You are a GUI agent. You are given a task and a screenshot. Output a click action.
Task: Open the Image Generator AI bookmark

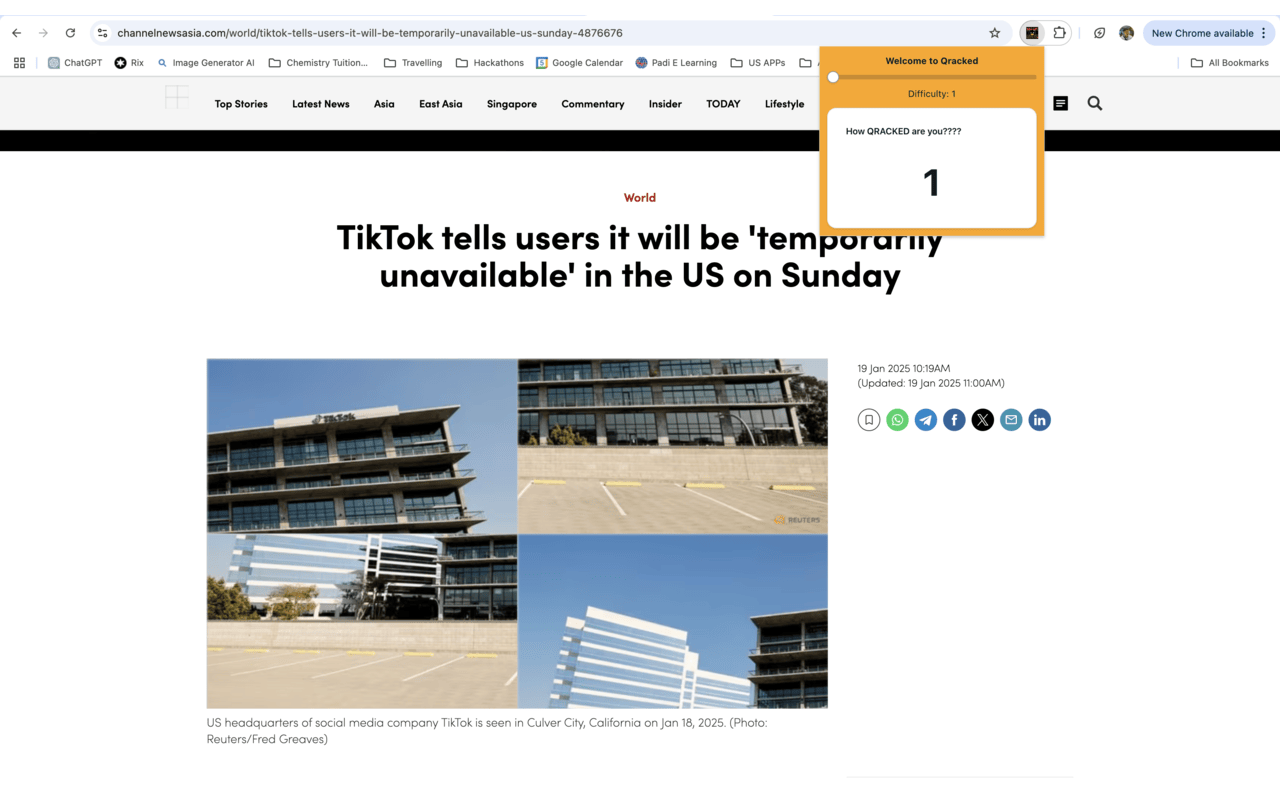[206, 62]
